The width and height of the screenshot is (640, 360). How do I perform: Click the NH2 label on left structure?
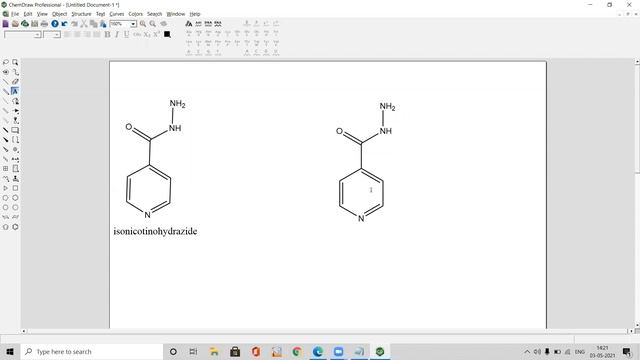(x=178, y=104)
